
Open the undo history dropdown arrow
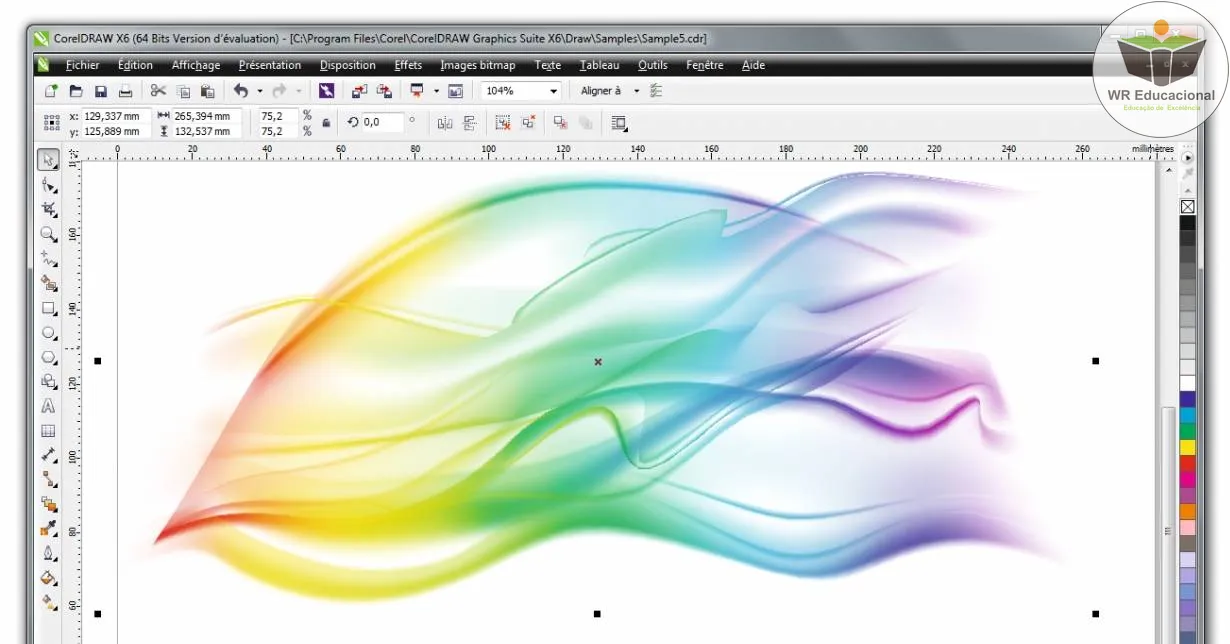tap(260, 91)
